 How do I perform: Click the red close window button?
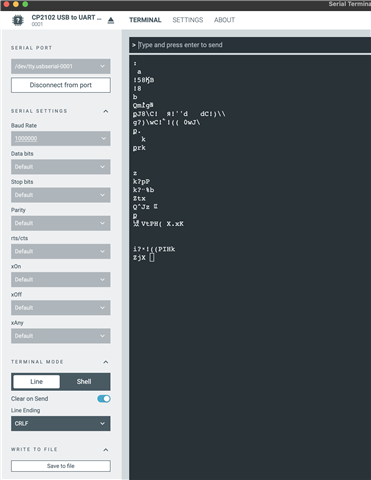[6, 4]
